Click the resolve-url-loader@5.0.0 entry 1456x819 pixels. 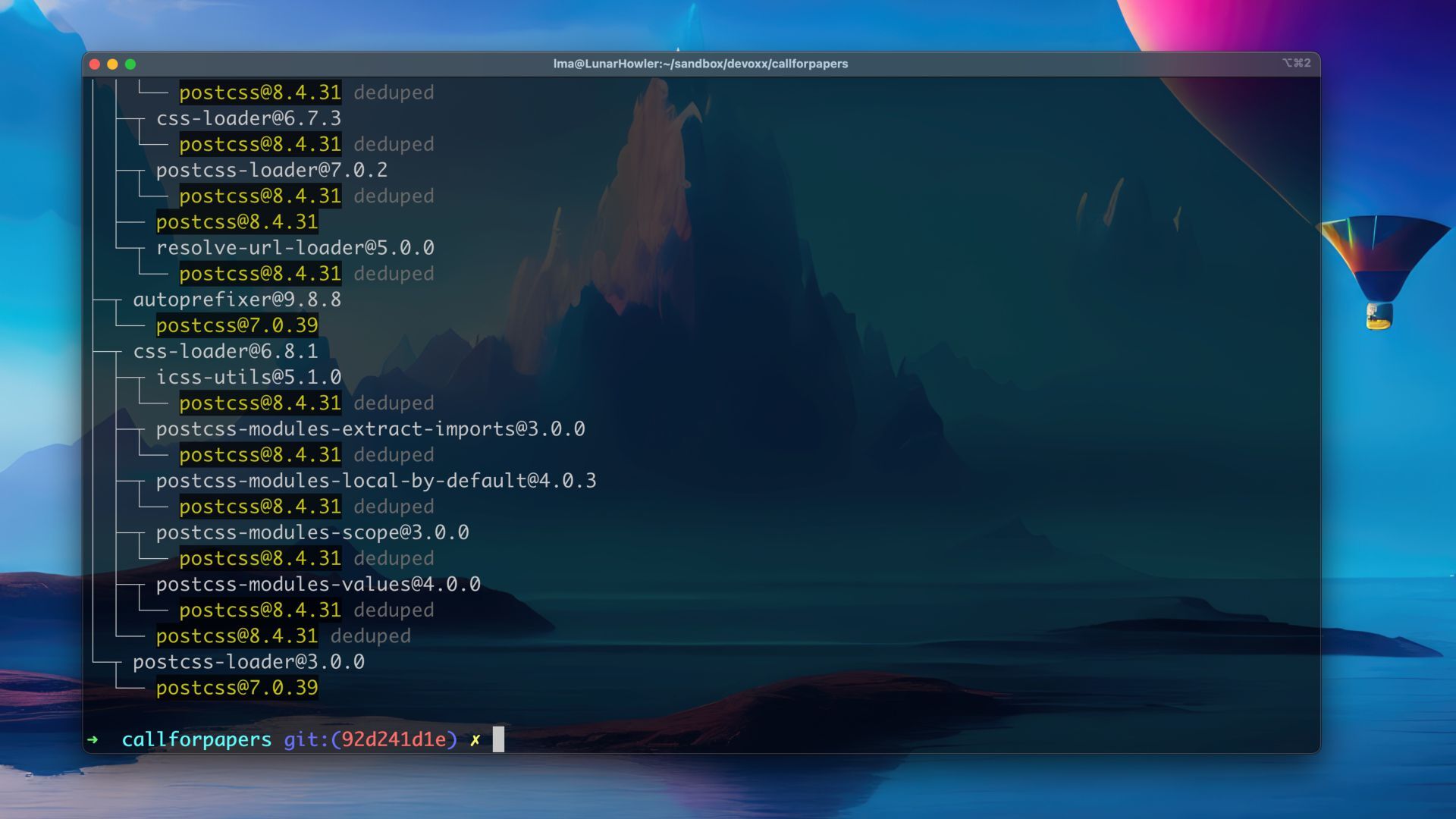point(295,248)
